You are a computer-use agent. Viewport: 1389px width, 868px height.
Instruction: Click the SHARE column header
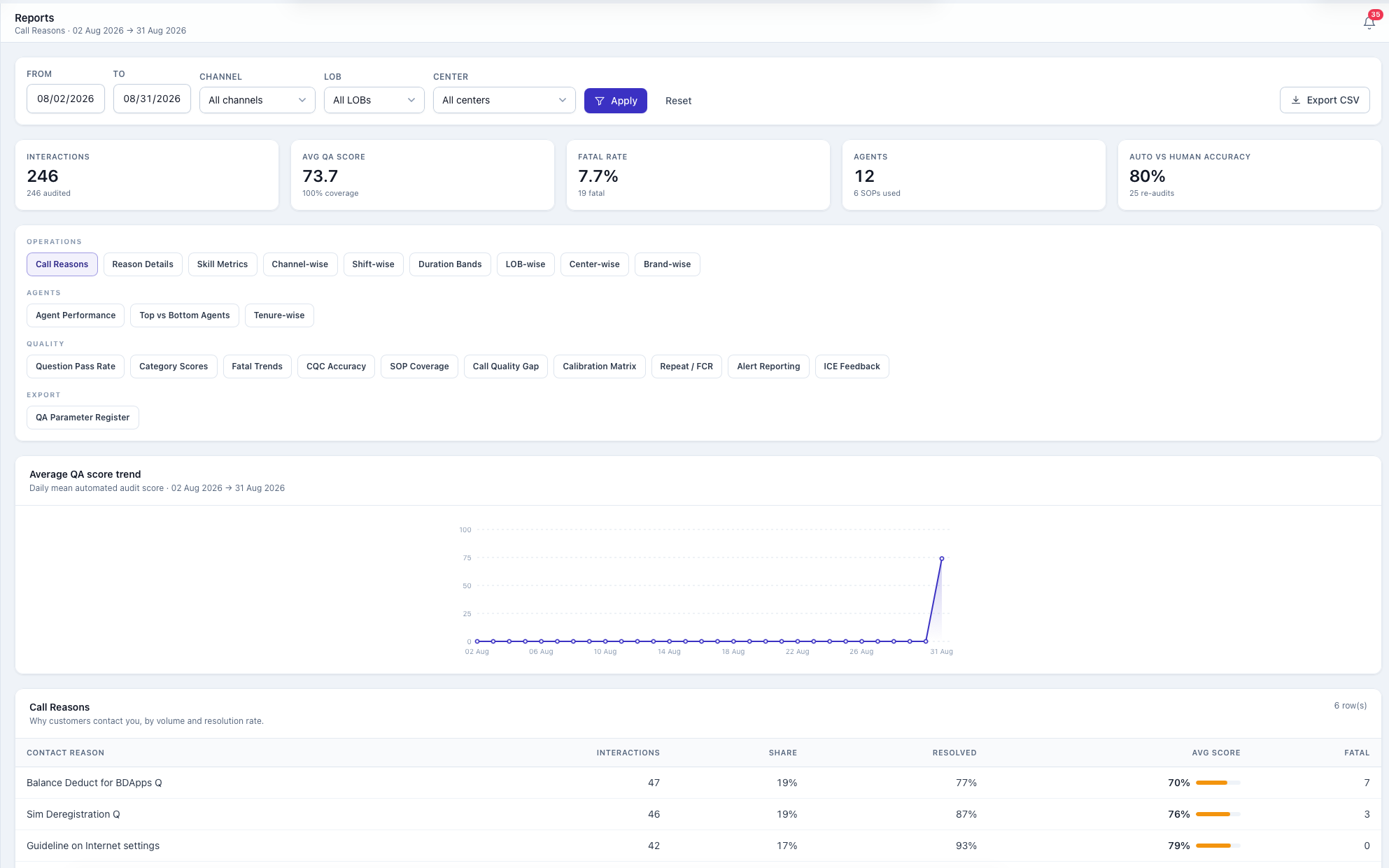coord(783,753)
